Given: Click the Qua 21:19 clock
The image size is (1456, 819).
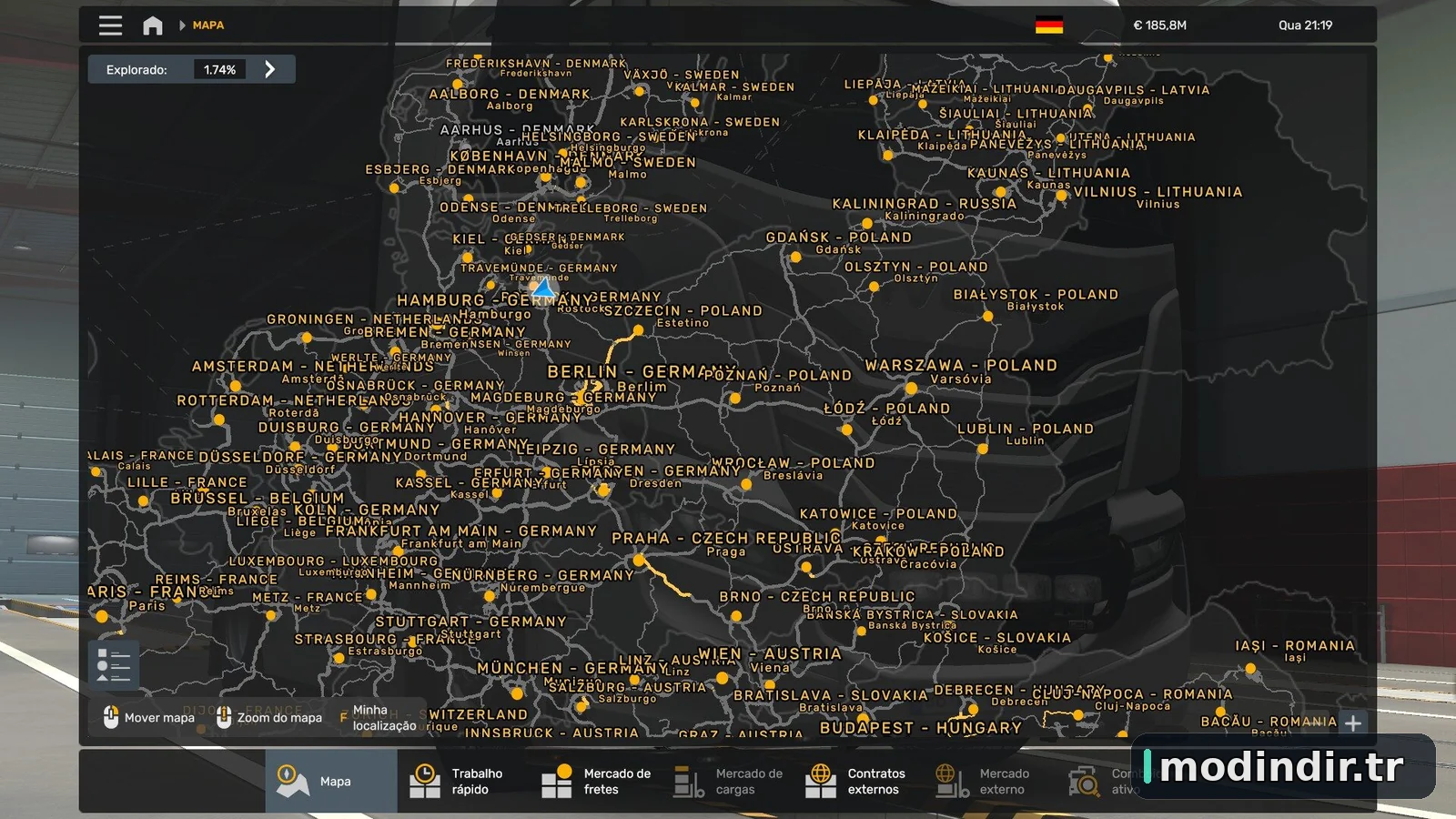Looking at the screenshot, I should (x=1305, y=25).
